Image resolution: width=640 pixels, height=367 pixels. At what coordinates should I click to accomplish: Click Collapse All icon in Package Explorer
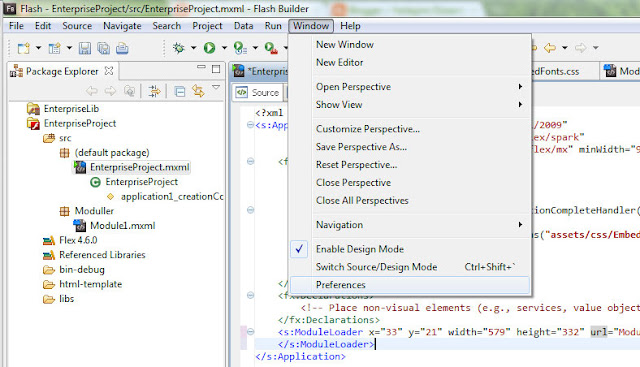coord(180,91)
